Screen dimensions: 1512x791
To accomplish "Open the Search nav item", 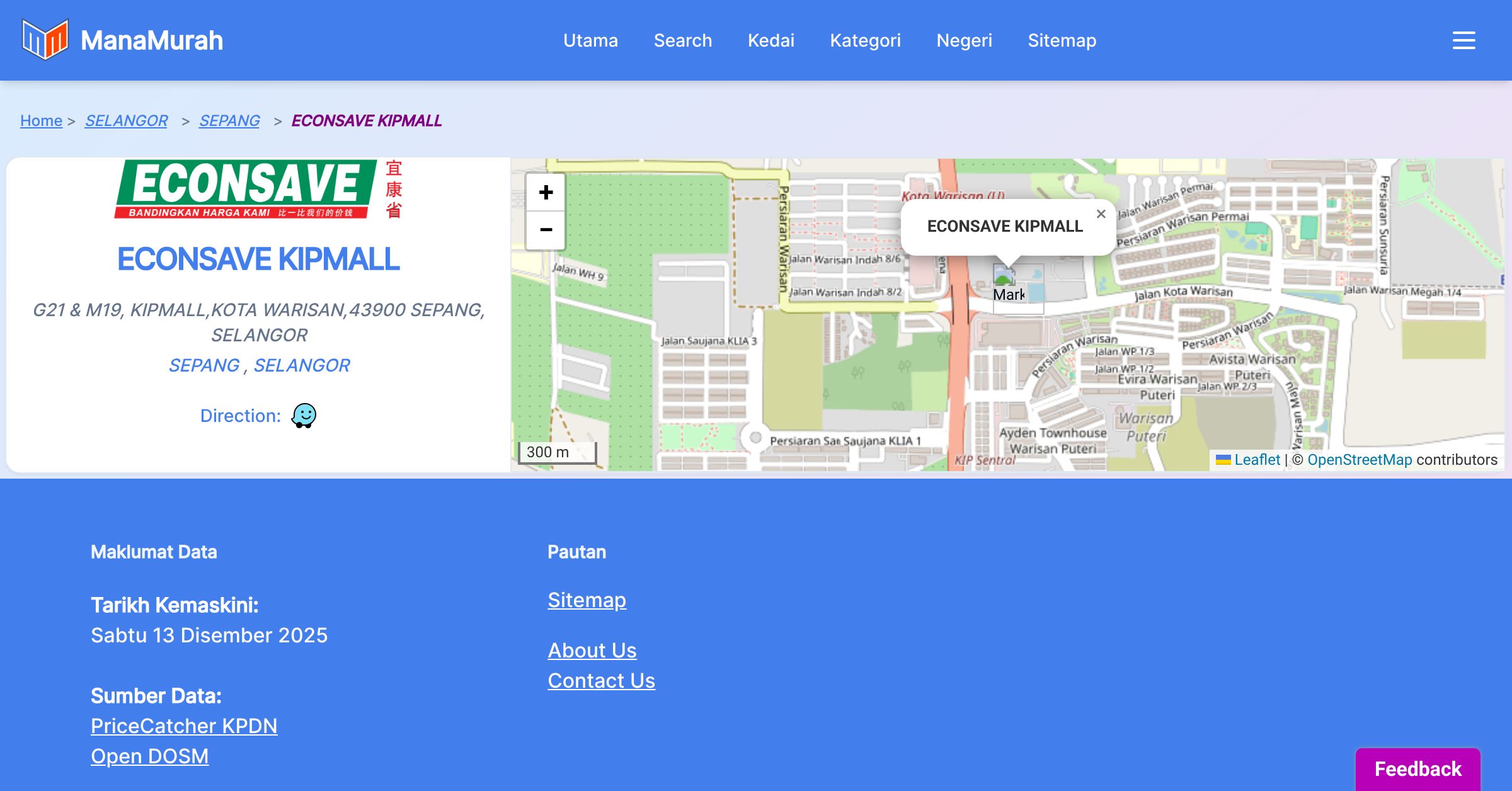I will (x=682, y=40).
